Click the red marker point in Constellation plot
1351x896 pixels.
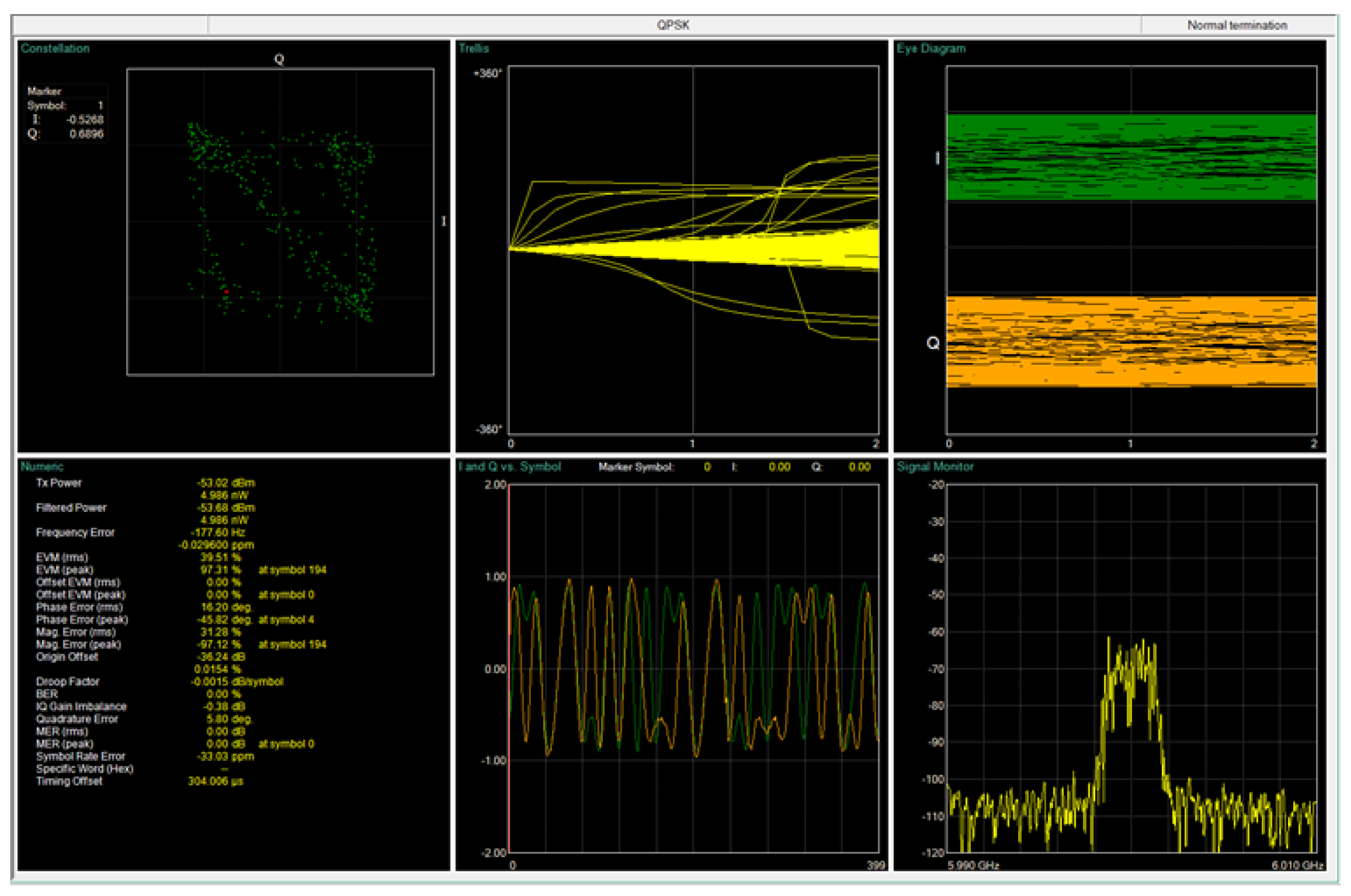pos(227,292)
